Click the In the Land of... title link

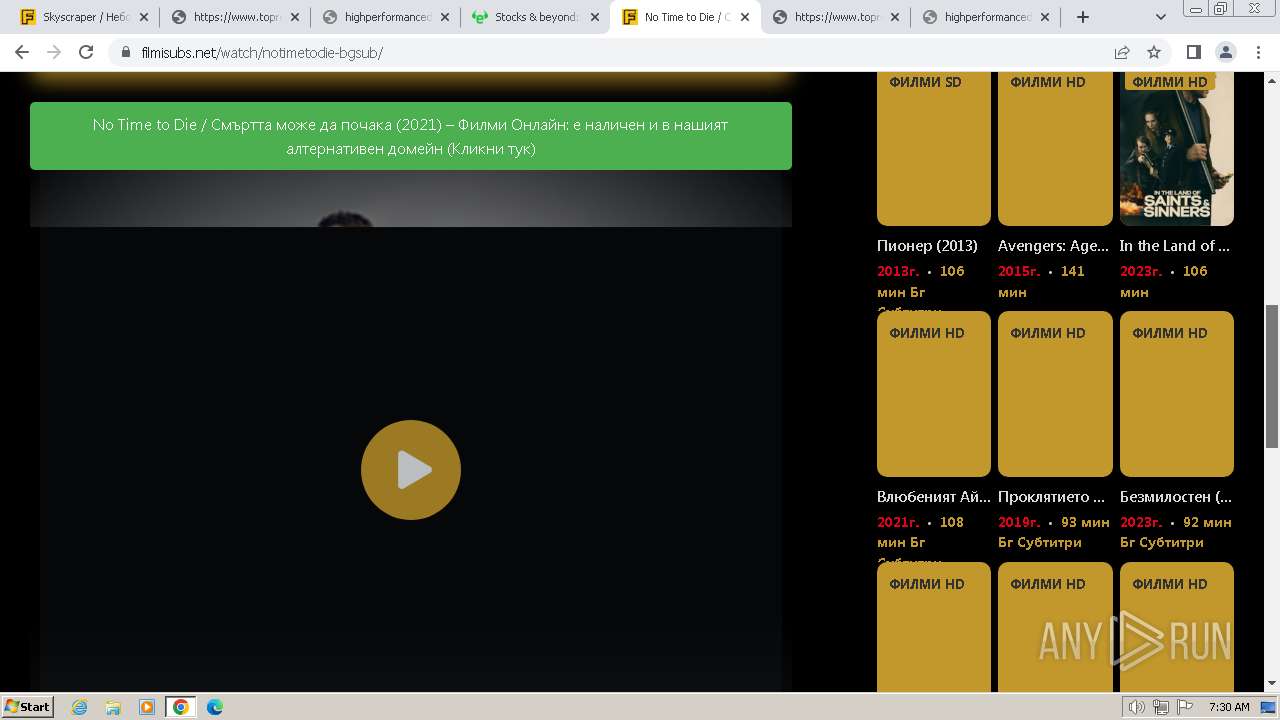coord(1175,246)
